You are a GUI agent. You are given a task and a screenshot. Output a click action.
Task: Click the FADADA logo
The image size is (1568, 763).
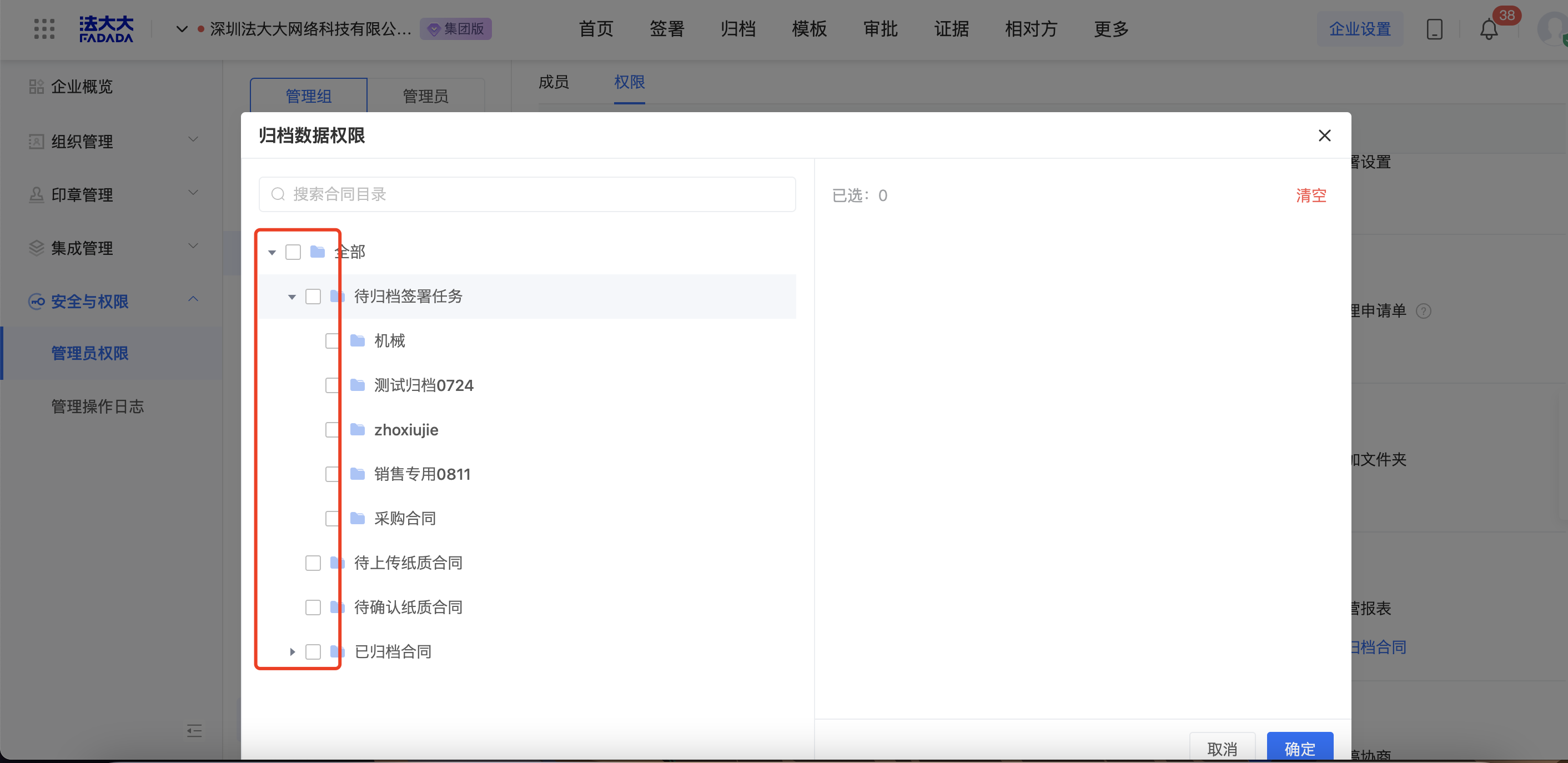[106, 29]
